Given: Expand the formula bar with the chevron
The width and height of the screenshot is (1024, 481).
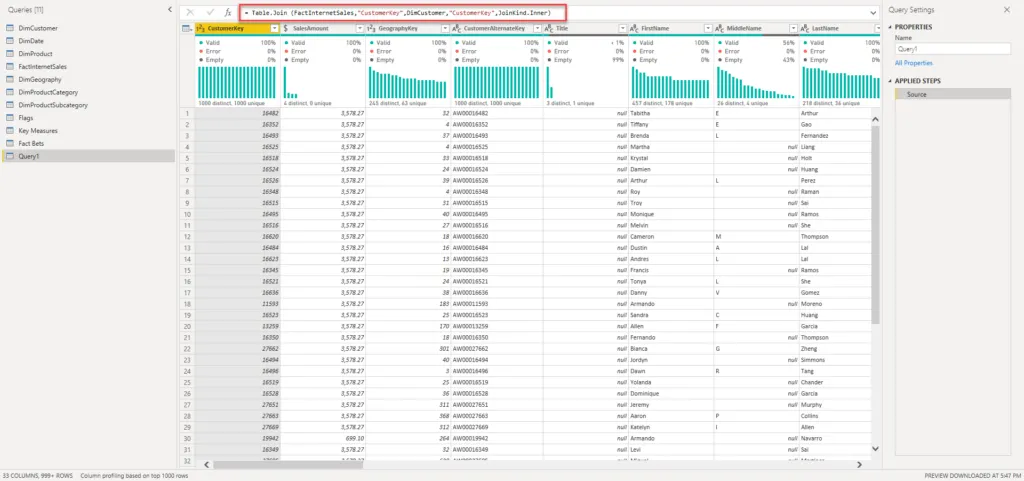Looking at the screenshot, I should pyautogui.click(x=872, y=12).
